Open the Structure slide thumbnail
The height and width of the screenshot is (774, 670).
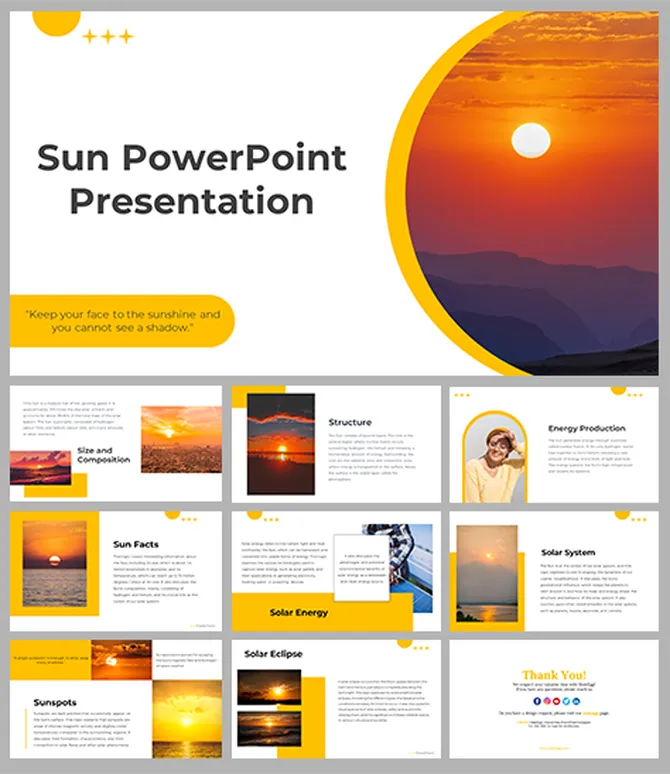coord(336,443)
